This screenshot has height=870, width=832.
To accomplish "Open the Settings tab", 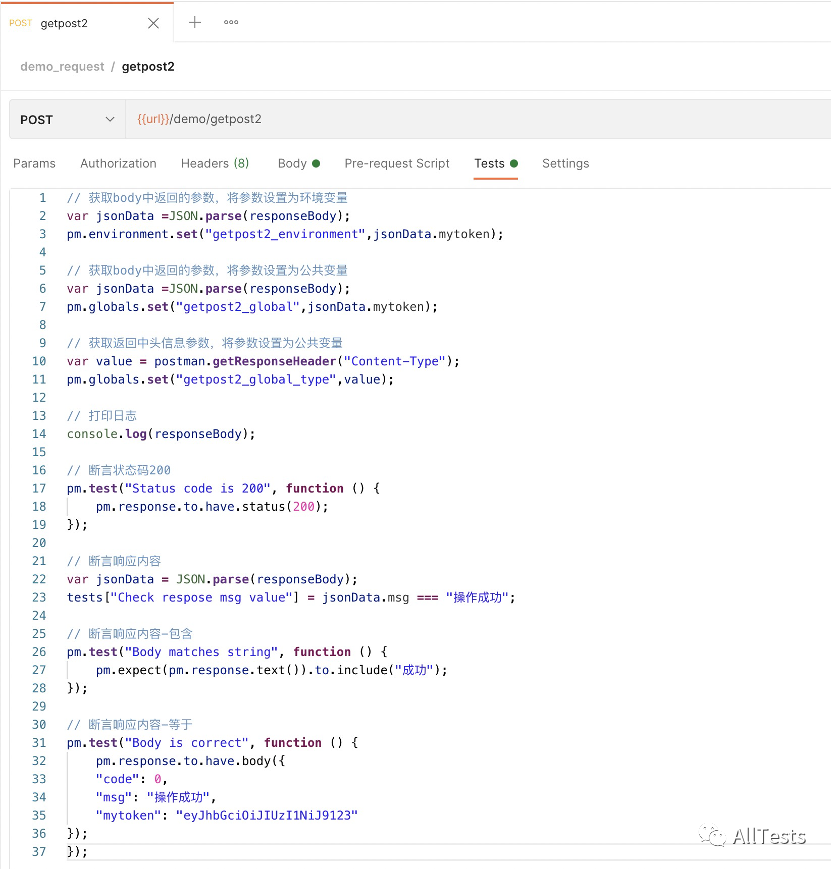I will (565, 164).
